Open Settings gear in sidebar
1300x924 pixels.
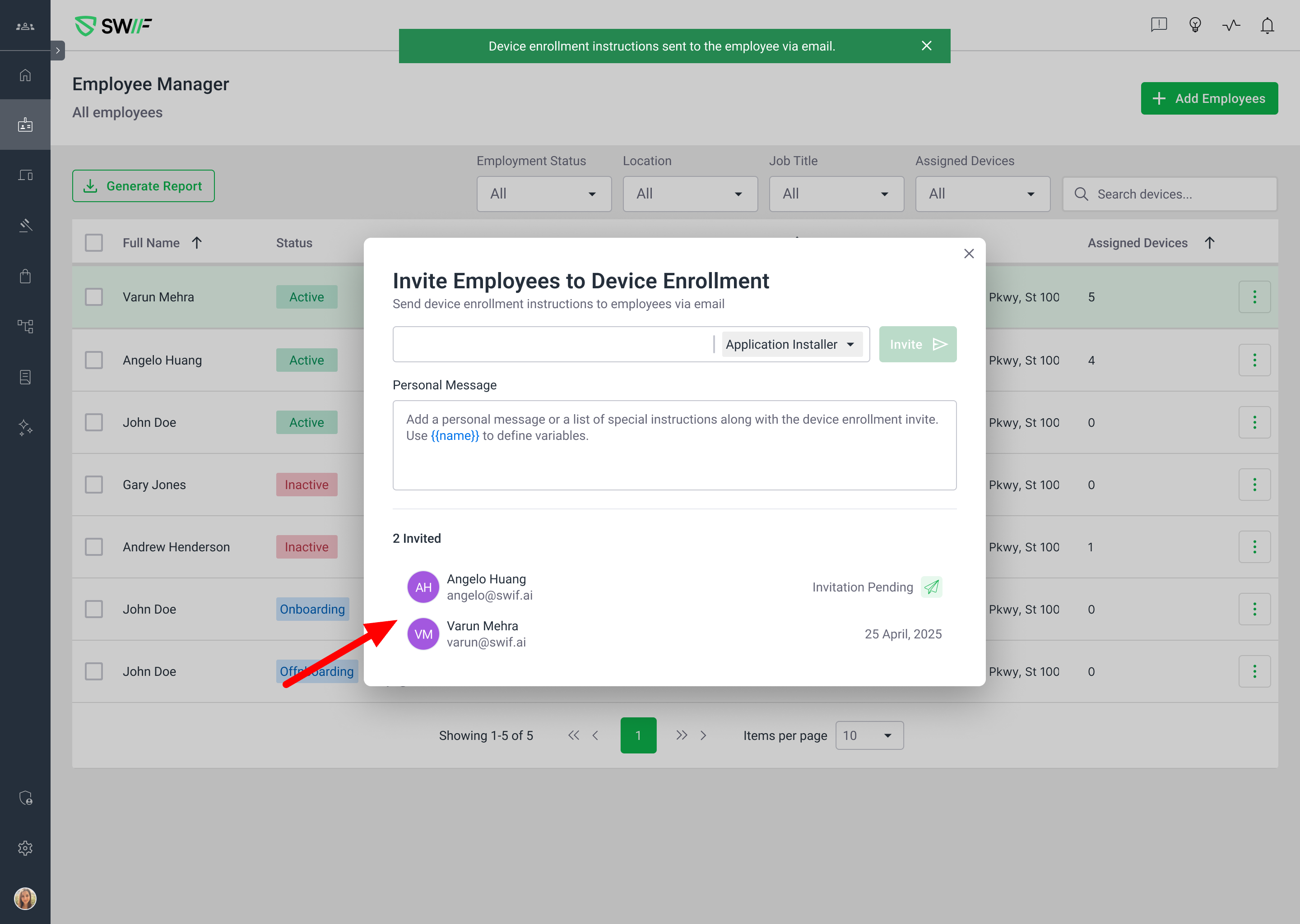(25, 848)
